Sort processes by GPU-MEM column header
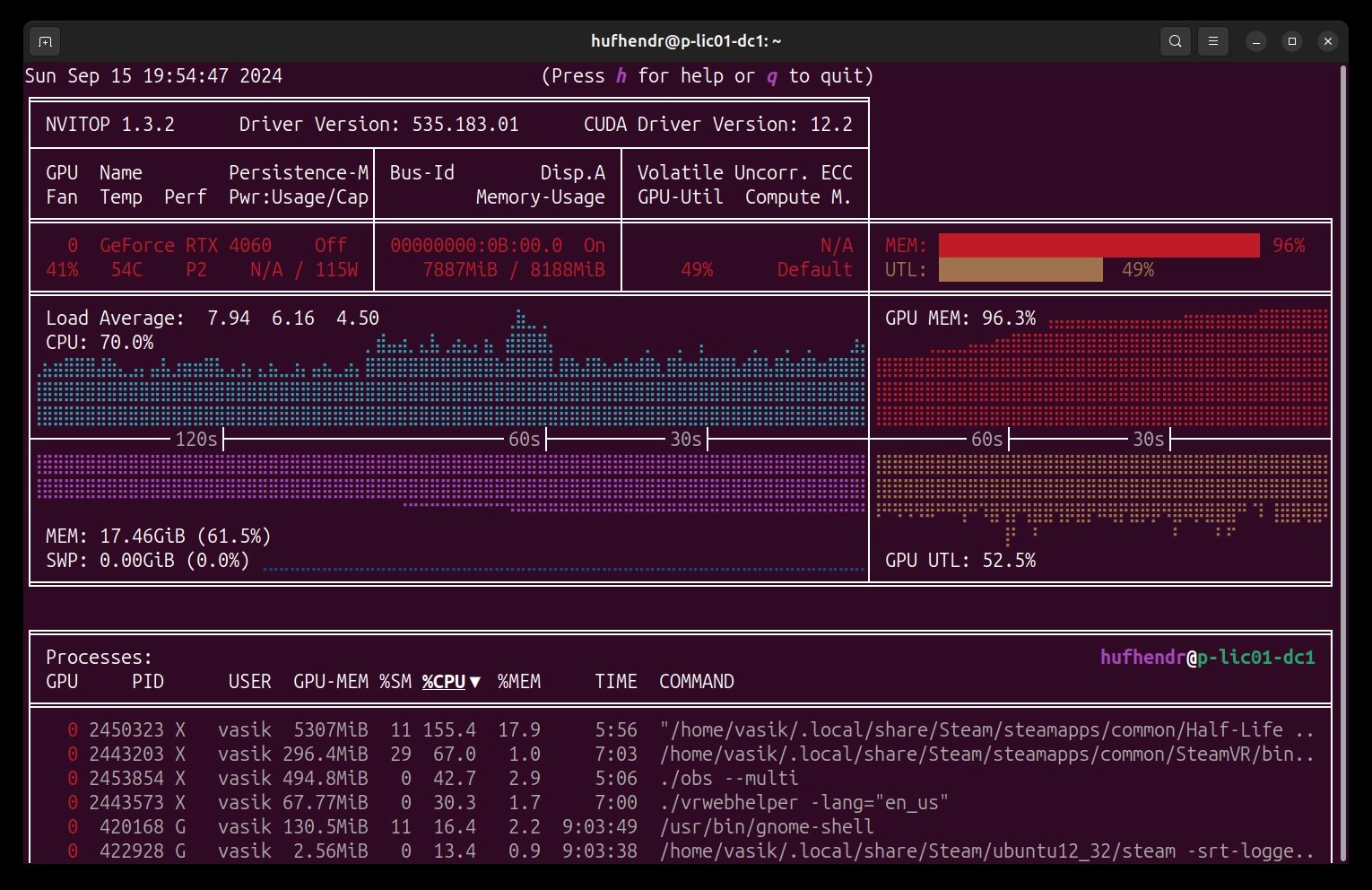 [x=330, y=682]
